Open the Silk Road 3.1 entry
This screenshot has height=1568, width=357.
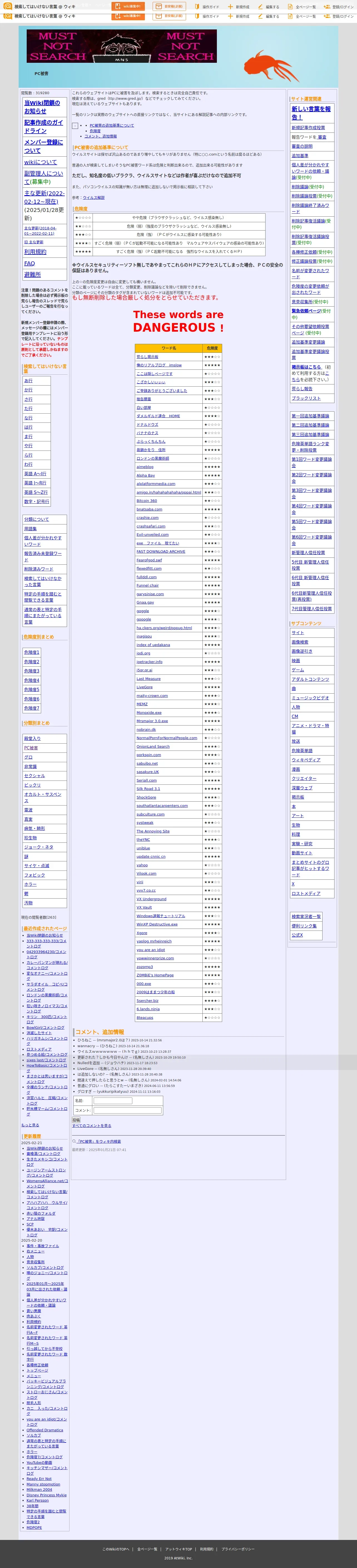pos(148,789)
